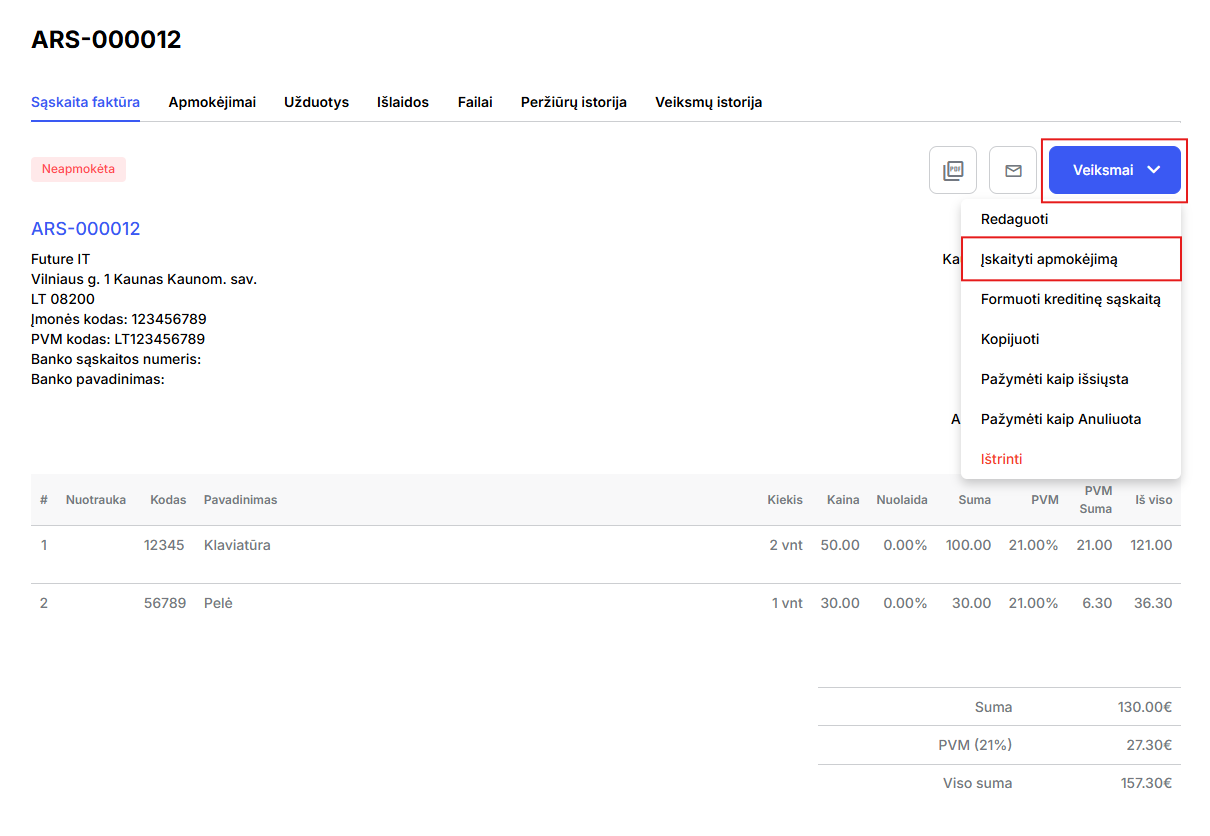
Task: Open the Veiksmai dropdown button
Action: point(1115,170)
